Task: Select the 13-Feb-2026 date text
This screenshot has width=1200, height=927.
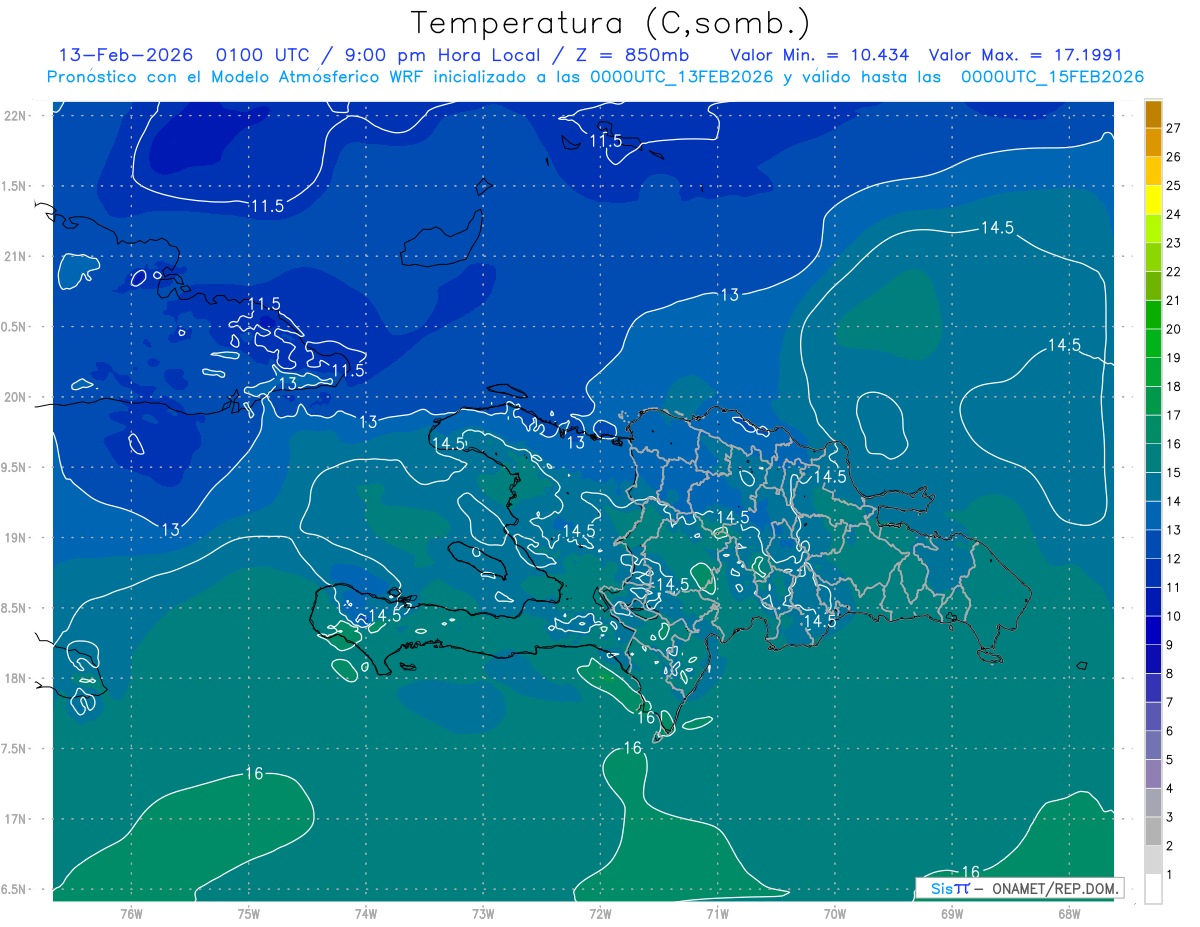Action: click(125, 55)
